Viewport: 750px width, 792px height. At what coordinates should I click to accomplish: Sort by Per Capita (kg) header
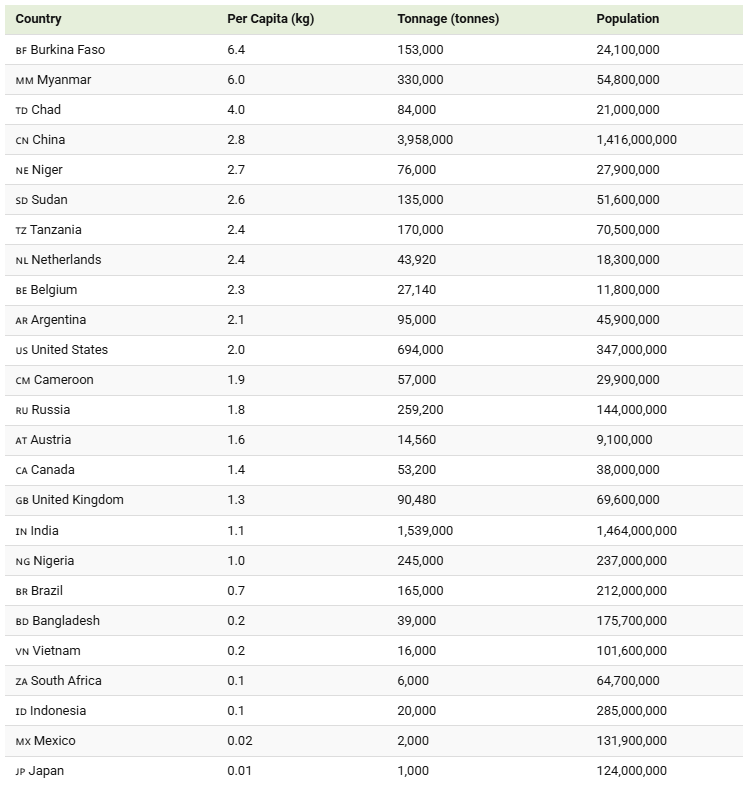click(x=270, y=19)
